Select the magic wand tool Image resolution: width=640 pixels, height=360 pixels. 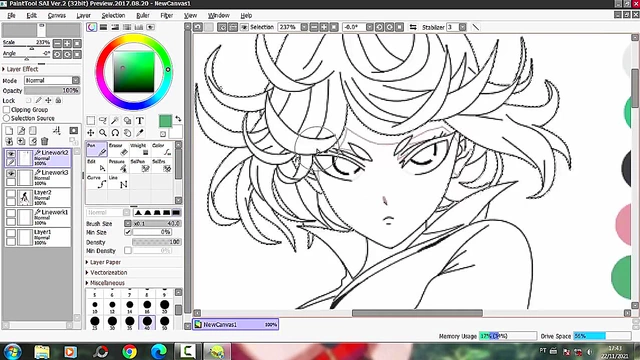115,120
